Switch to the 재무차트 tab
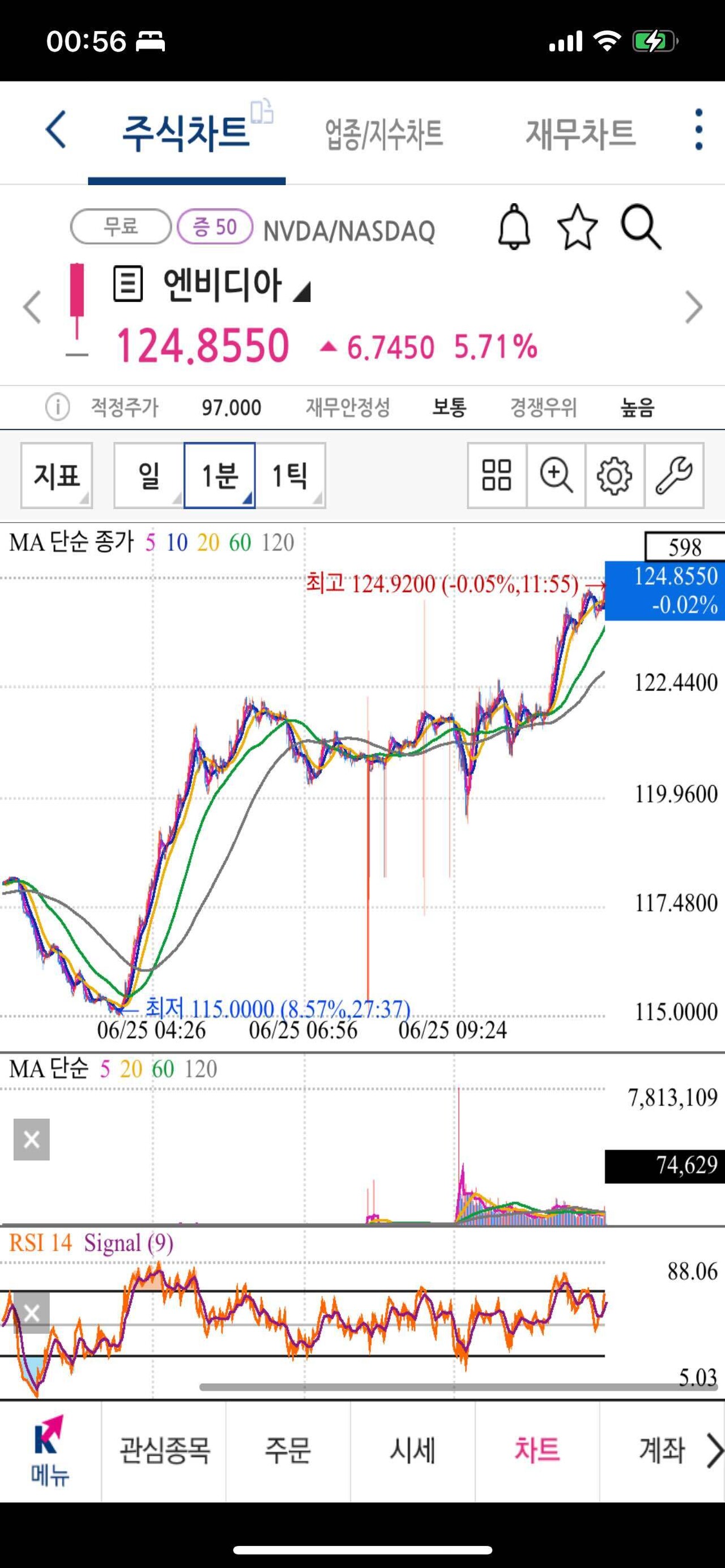 (580, 134)
